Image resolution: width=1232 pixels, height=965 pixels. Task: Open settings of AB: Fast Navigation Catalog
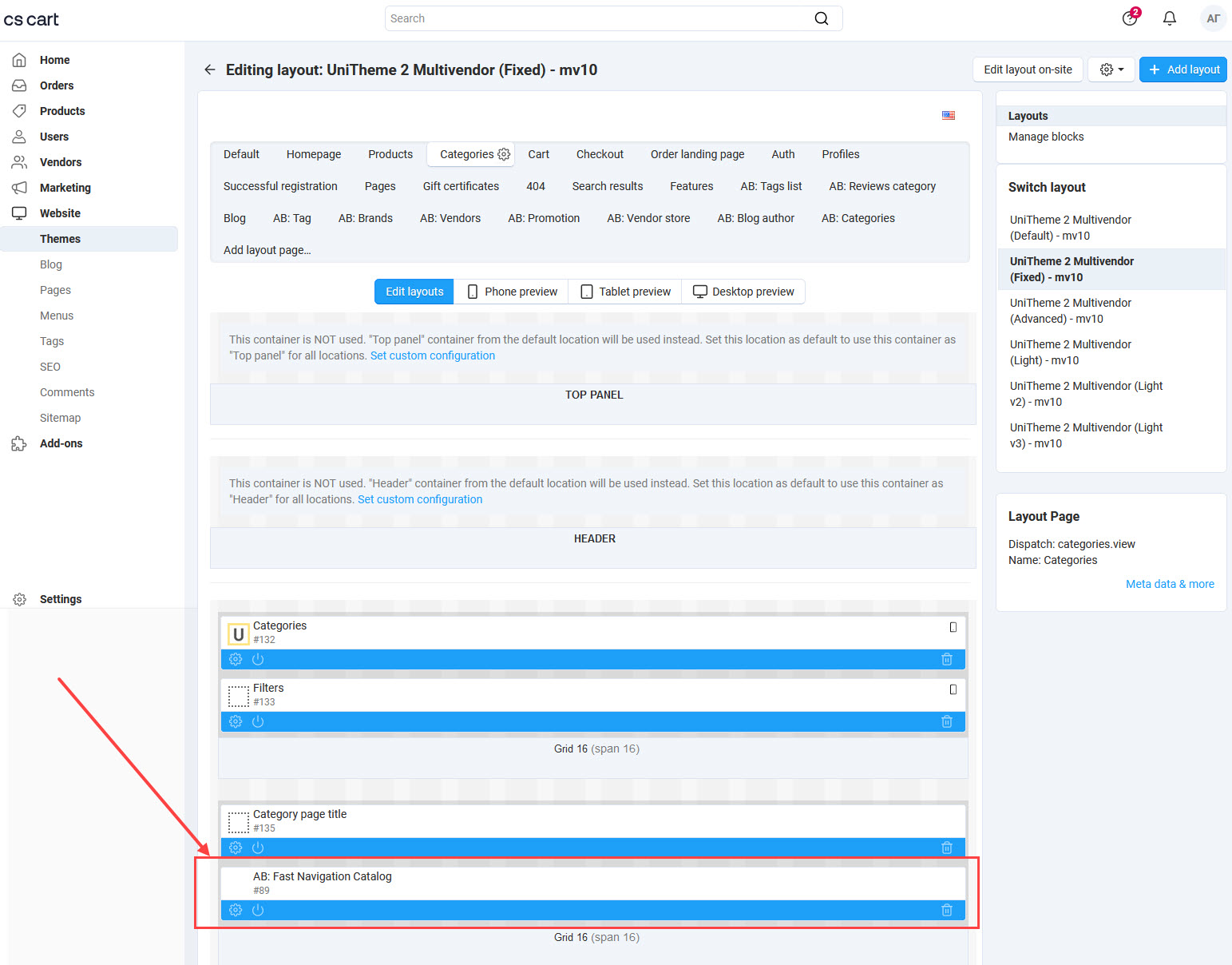[236, 910]
